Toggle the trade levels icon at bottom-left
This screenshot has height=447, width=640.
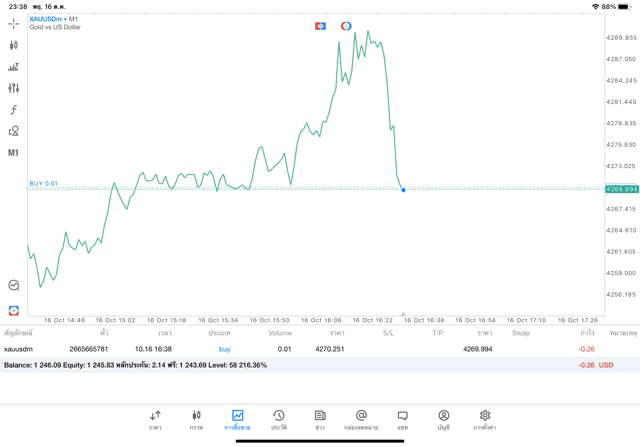[x=13, y=310]
